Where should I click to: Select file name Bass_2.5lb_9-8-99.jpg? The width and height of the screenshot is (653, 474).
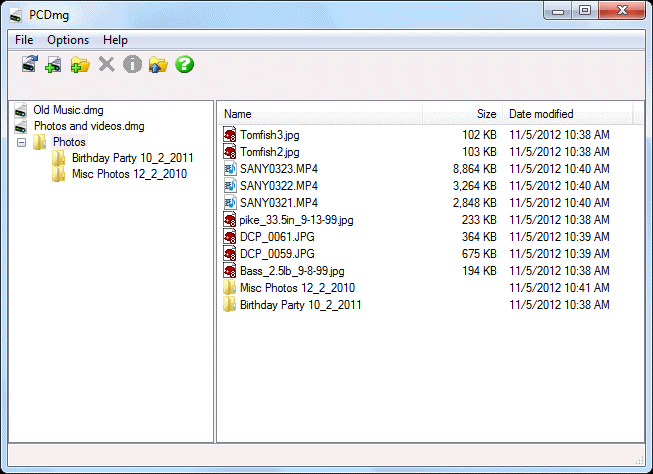(x=292, y=271)
